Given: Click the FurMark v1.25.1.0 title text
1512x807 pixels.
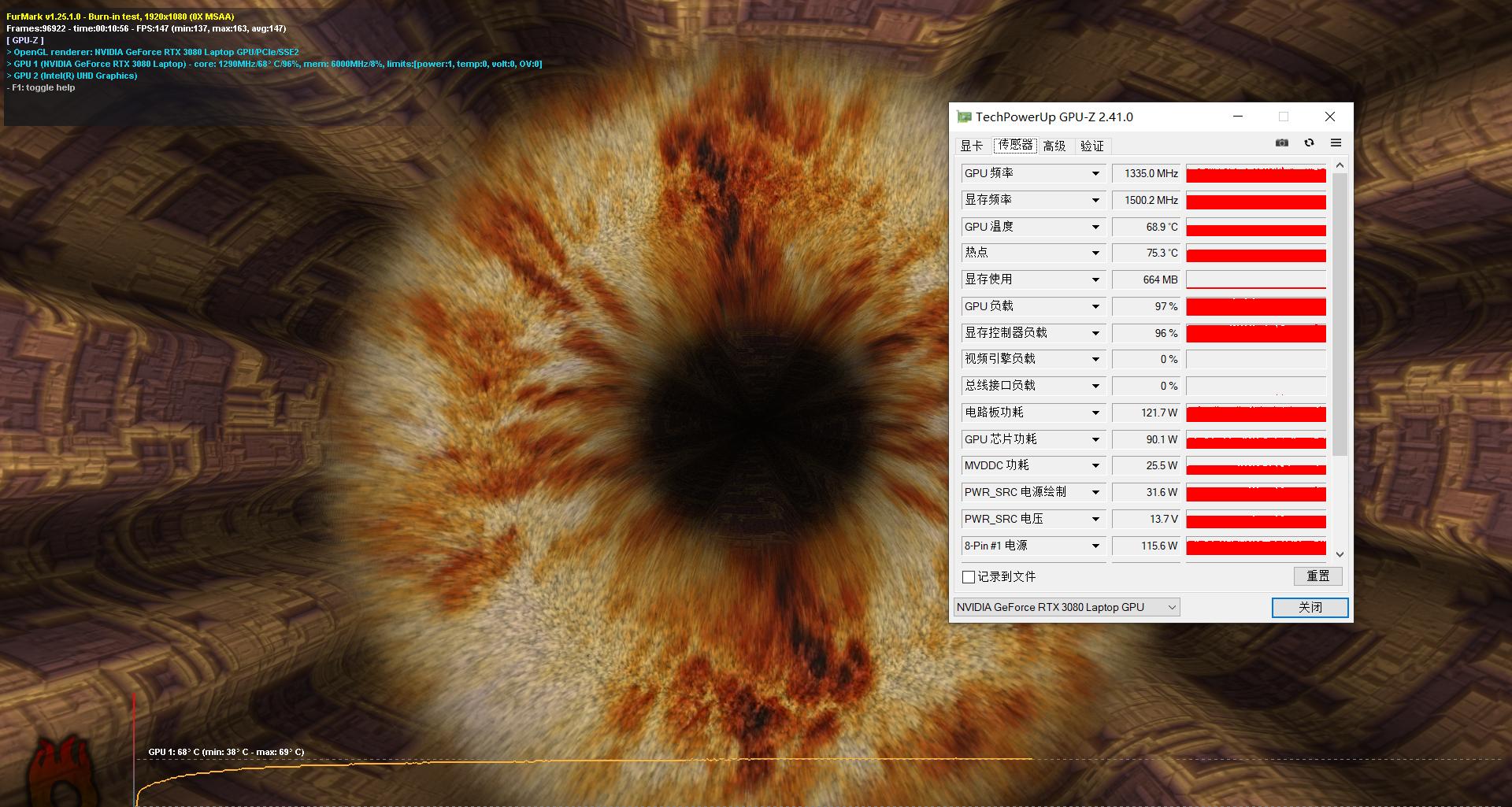Looking at the screenshot, I should click(x=120, y=17).
